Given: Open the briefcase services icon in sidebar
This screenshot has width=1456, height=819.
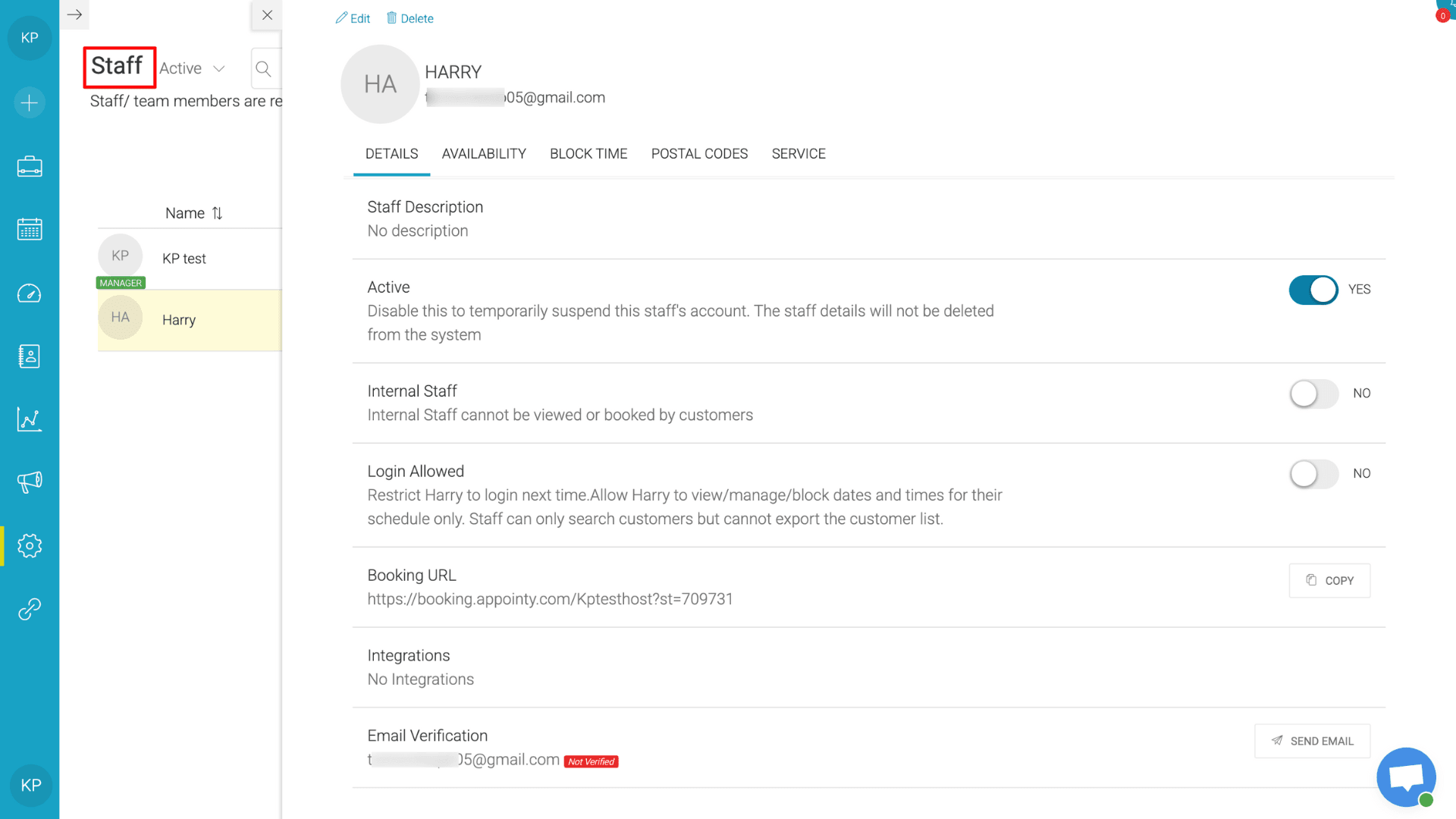Looking at the screenshot, I should tap(30, 167).
